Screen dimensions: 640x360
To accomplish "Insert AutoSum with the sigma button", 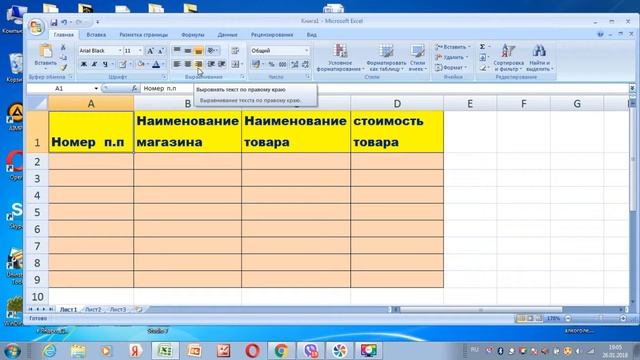I will click(482, 47).
